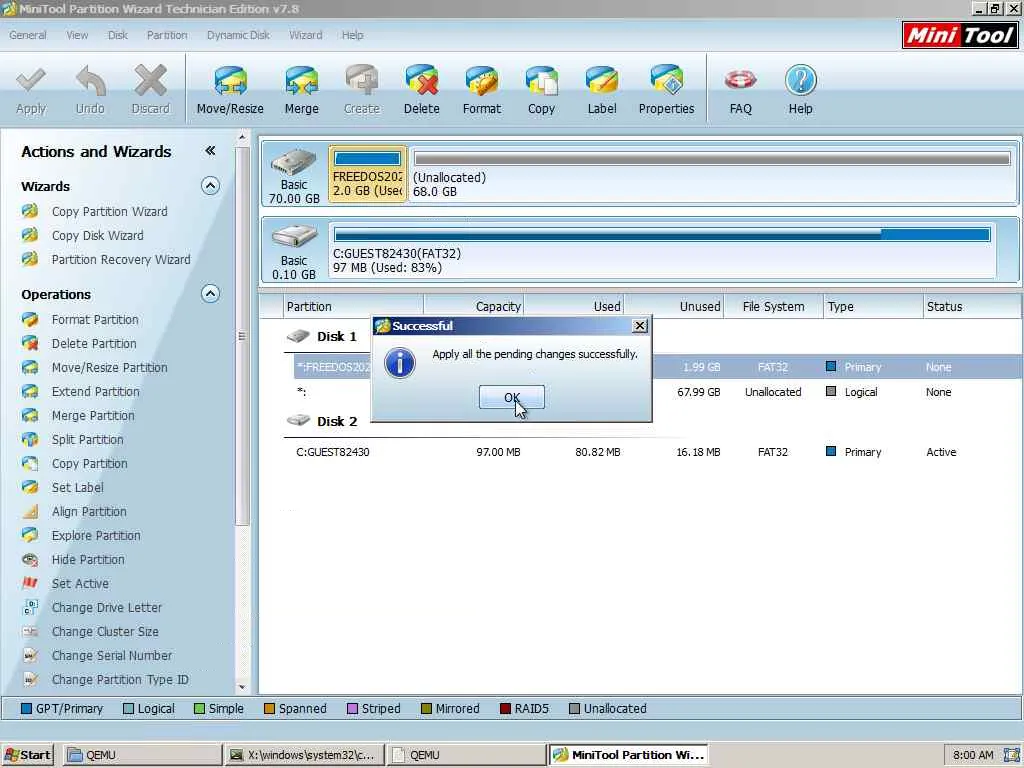Close the Successful dialog
This screenshot has width=1024, height=768.
640,326
